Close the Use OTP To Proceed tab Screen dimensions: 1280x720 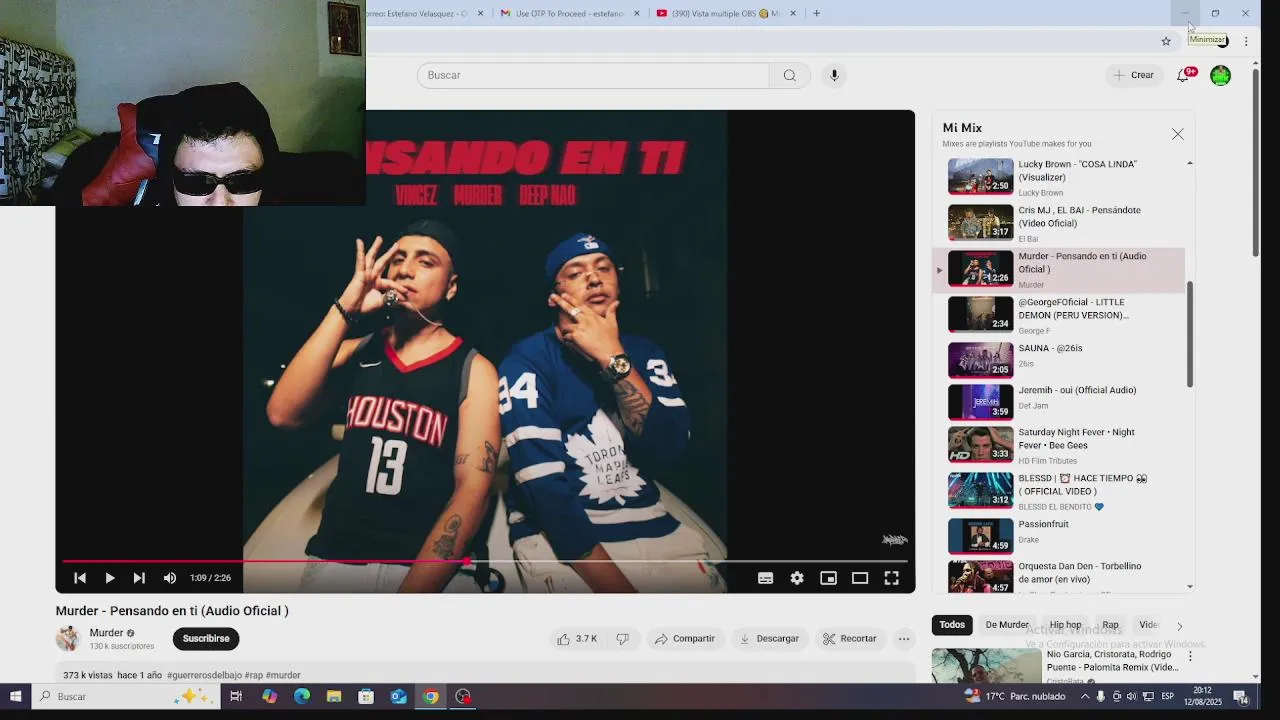(x=637, y=13)
